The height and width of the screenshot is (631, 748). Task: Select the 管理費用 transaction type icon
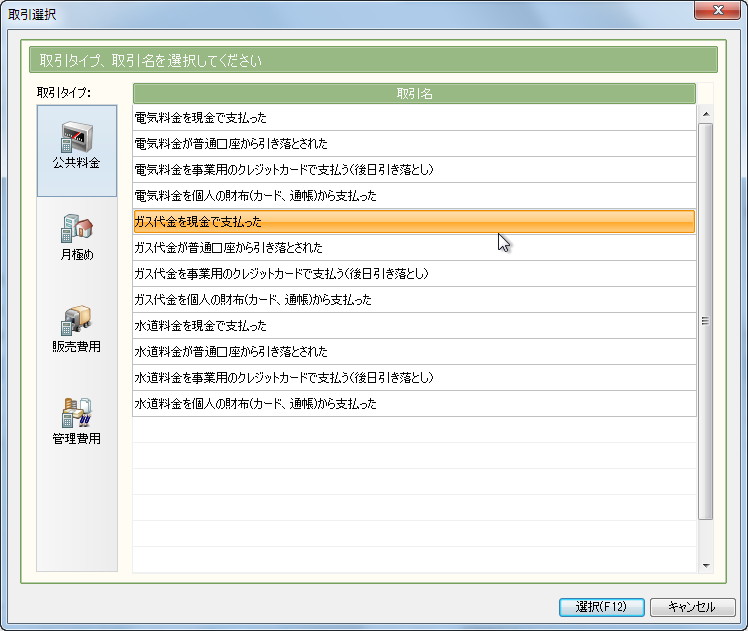point(77,421)
